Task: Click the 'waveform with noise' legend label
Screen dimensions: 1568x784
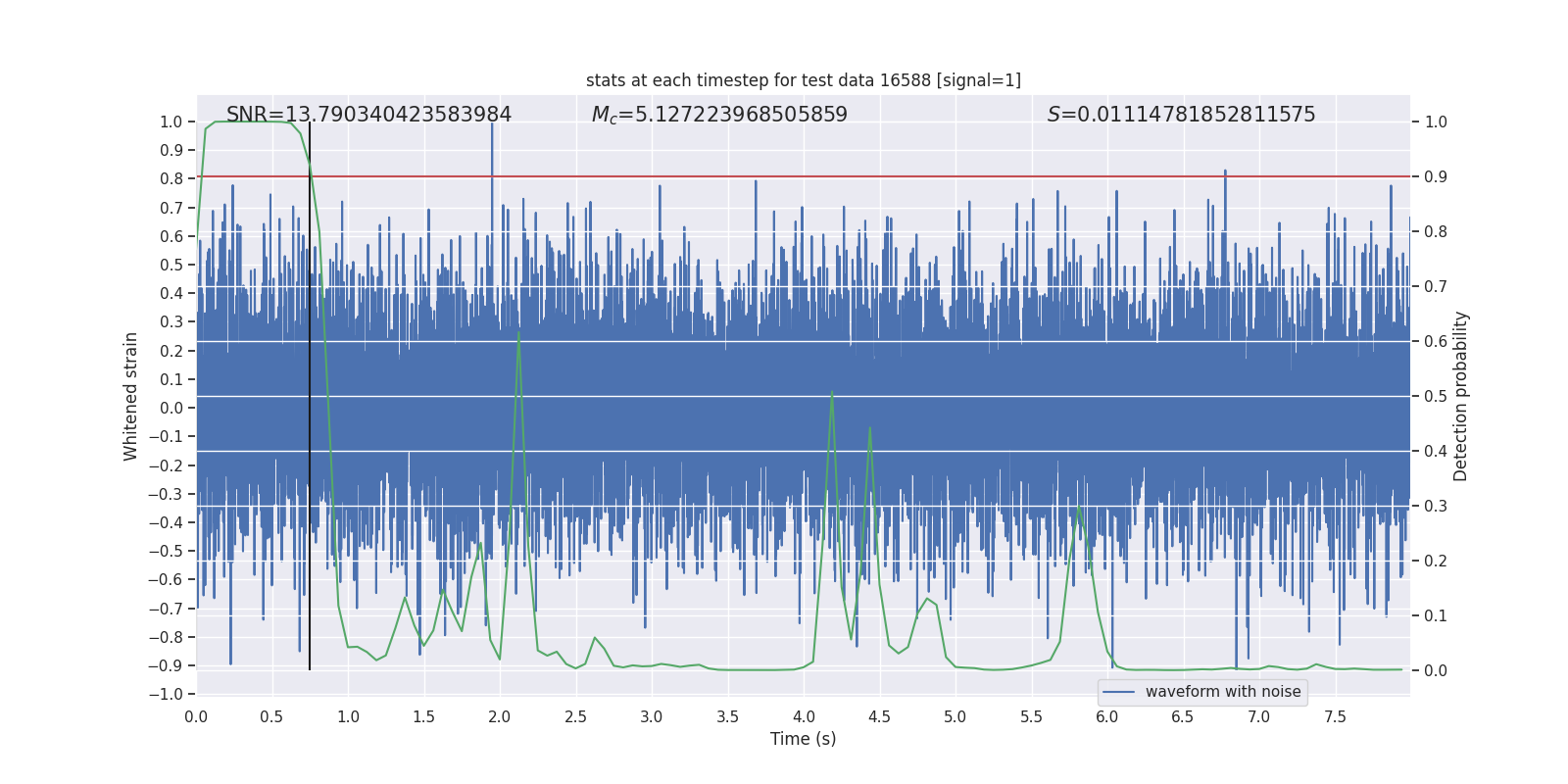Action: point(1223,692)
